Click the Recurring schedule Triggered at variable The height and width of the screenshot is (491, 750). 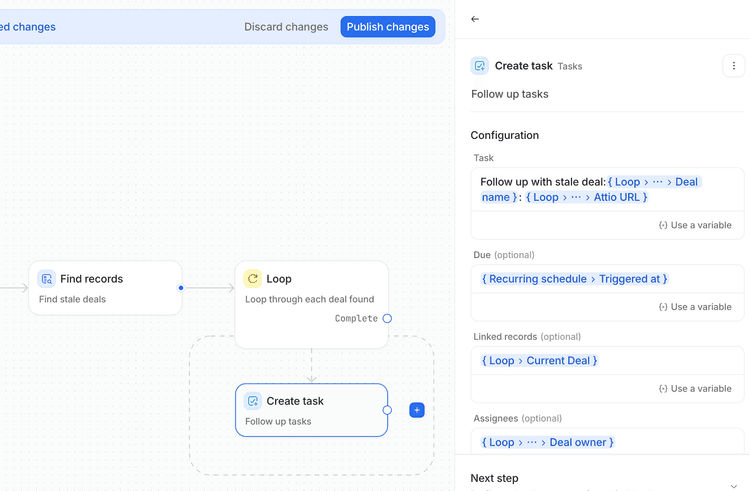[x=574, y=279]
